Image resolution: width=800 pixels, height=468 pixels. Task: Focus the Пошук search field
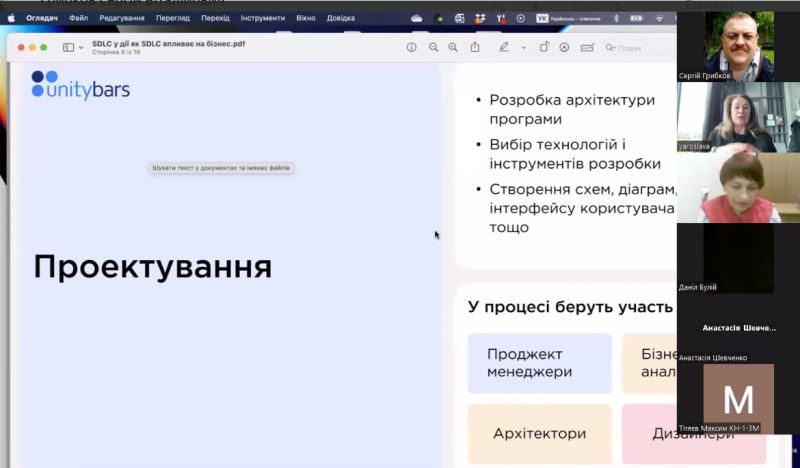tap(640, 48)
